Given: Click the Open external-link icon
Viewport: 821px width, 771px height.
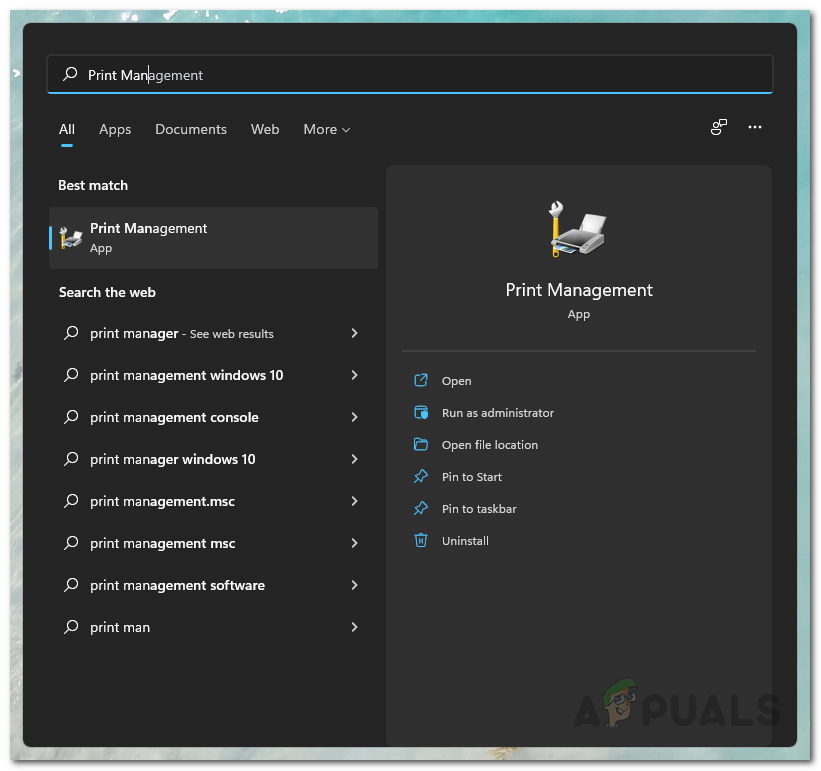Looking at the screenshot, I should tap(421, 380).
